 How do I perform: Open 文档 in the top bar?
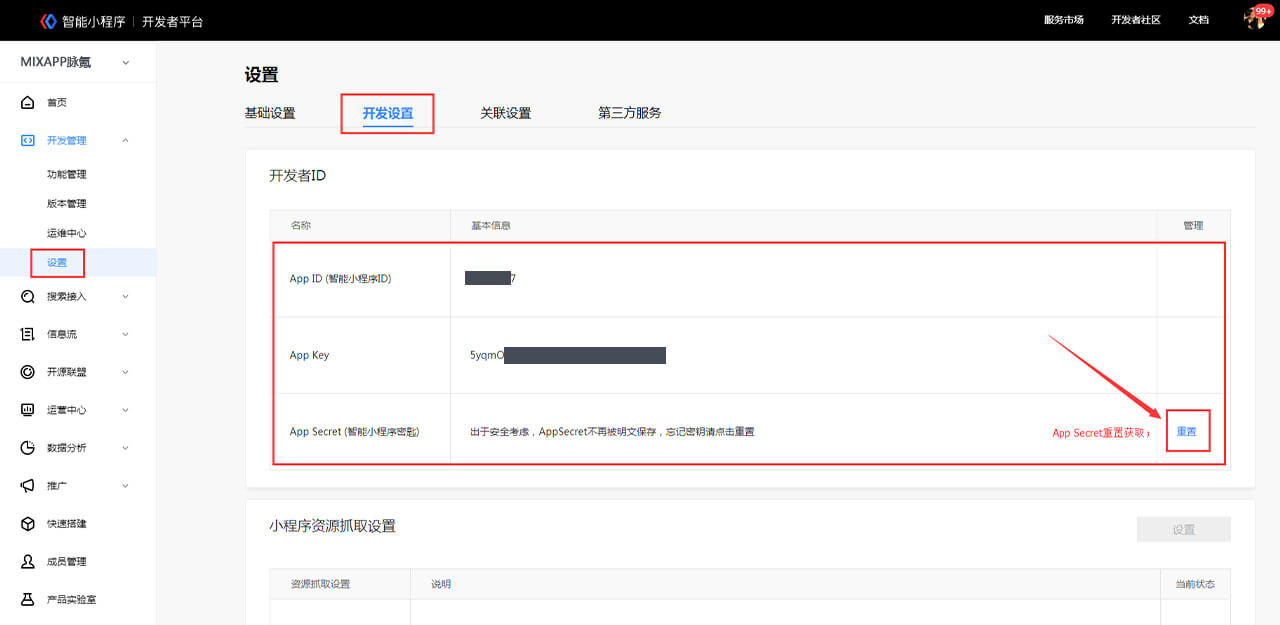click(x=1199, y=20)
